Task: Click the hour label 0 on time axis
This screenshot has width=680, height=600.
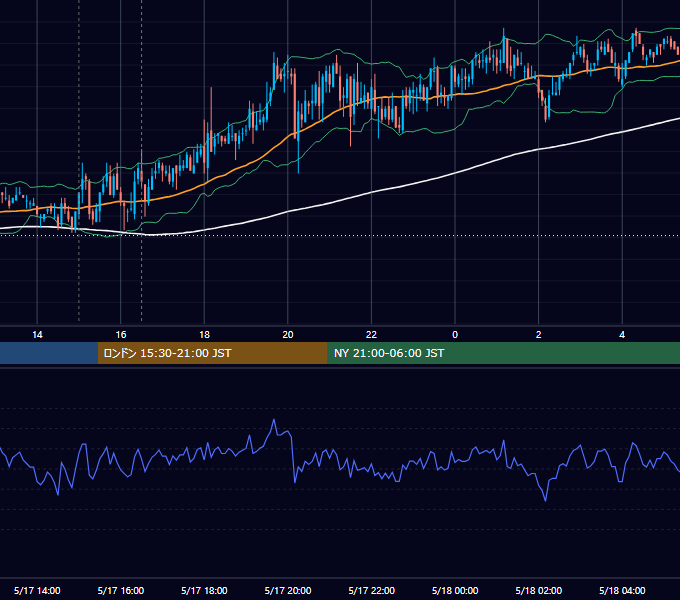Action: [455, 335]
